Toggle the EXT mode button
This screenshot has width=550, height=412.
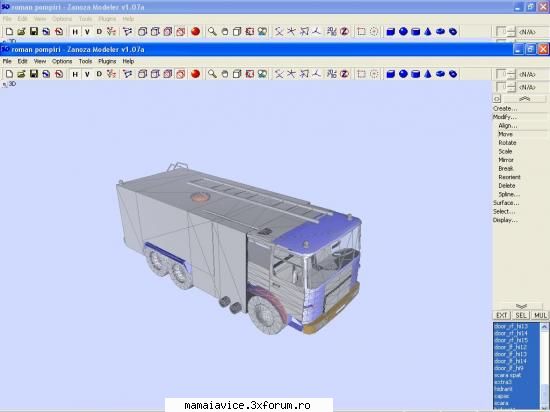click(x=502, y=315)
